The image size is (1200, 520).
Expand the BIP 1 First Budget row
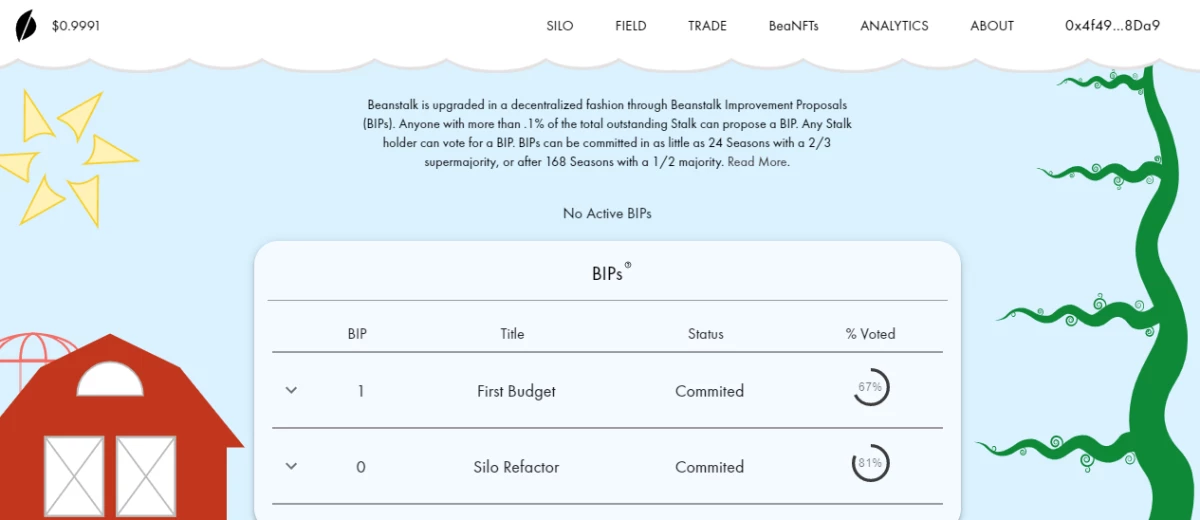tap(291, 390)
